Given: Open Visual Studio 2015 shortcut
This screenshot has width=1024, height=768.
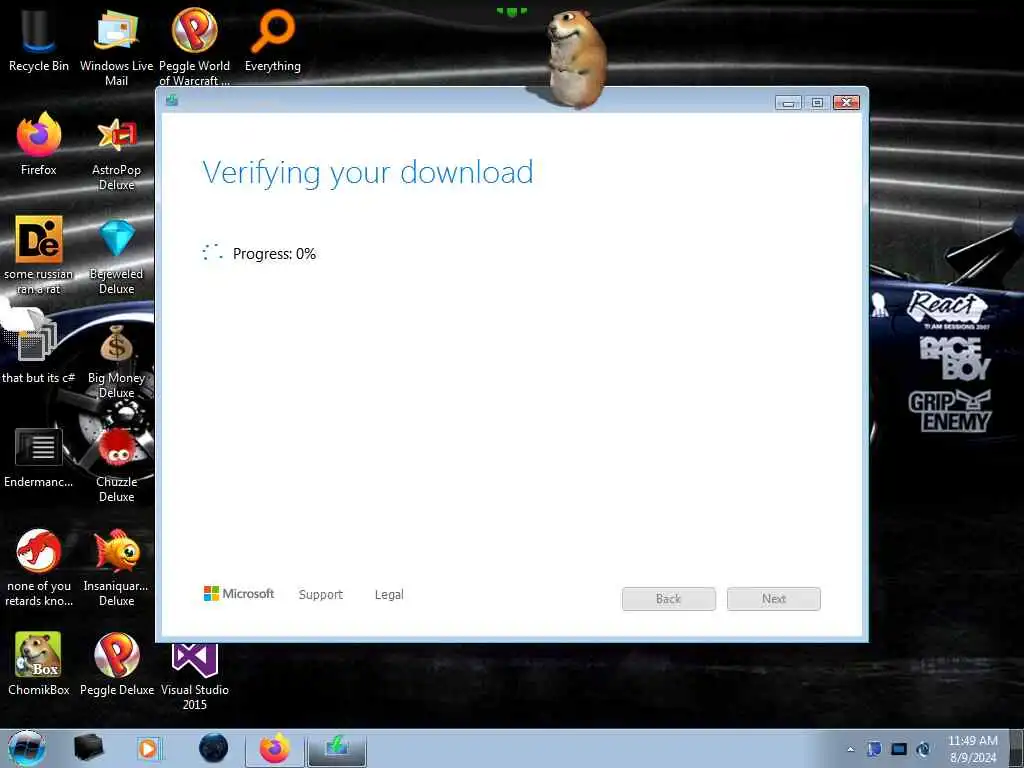Looking at the screenshot, I should [194, 673].
